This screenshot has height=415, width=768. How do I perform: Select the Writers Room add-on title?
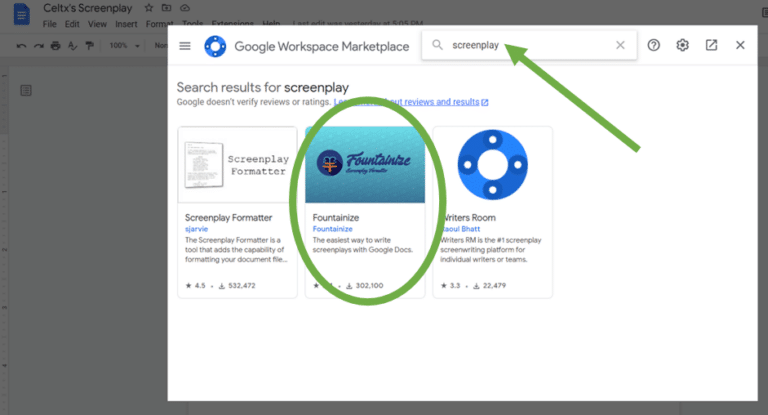point(468,218)
